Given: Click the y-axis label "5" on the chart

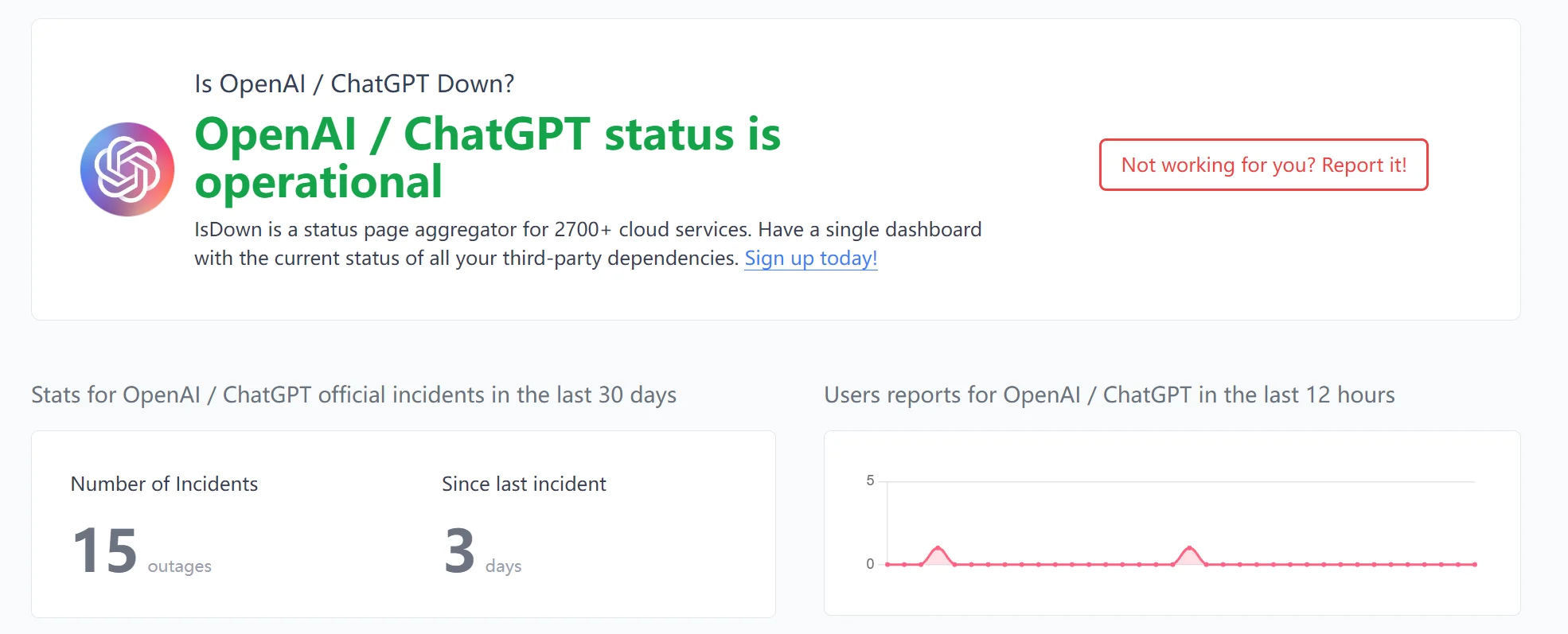Looking at the screenshot, I should 870,480.
